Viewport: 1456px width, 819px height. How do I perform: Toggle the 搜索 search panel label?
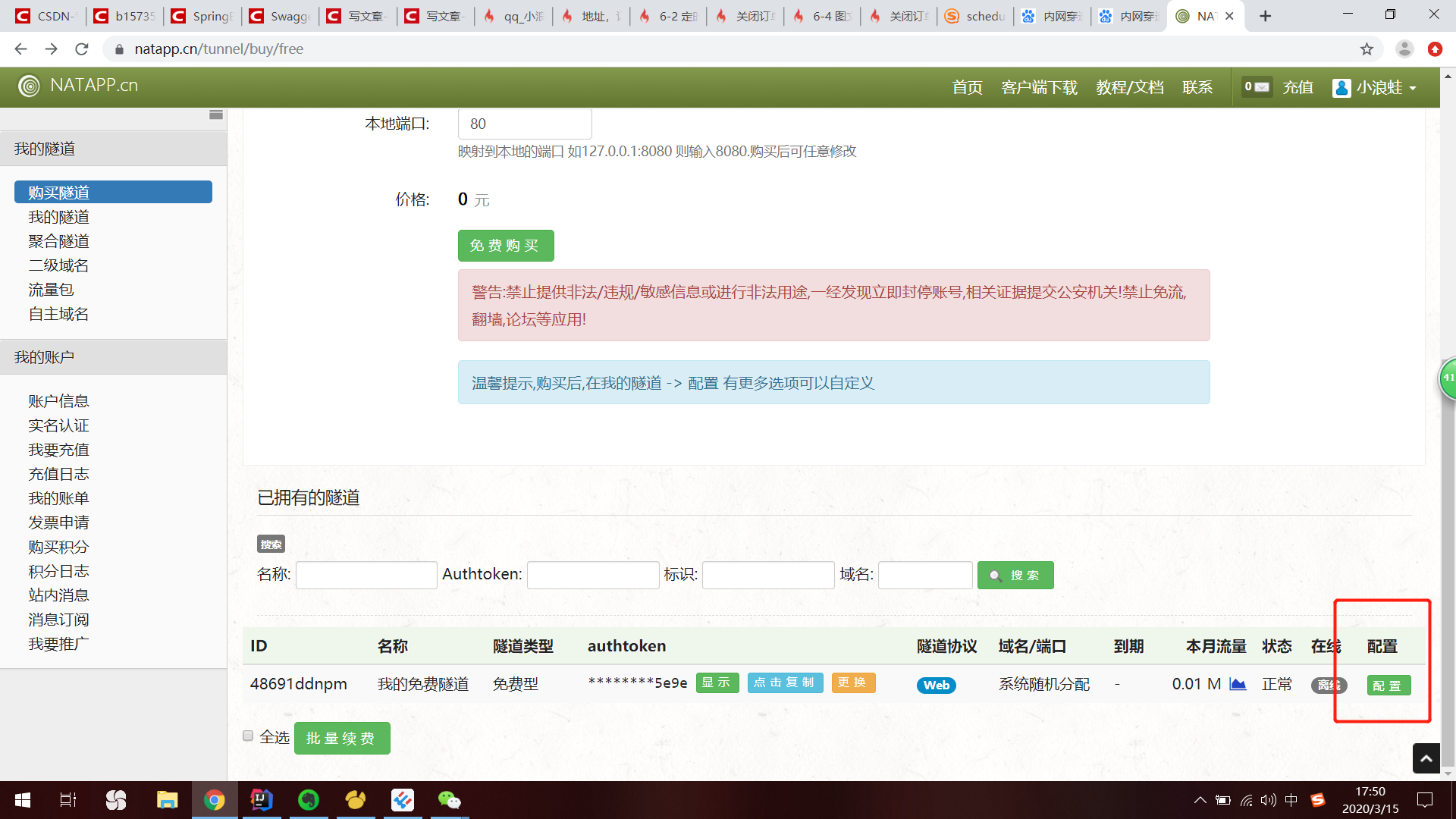click(271, 544)
